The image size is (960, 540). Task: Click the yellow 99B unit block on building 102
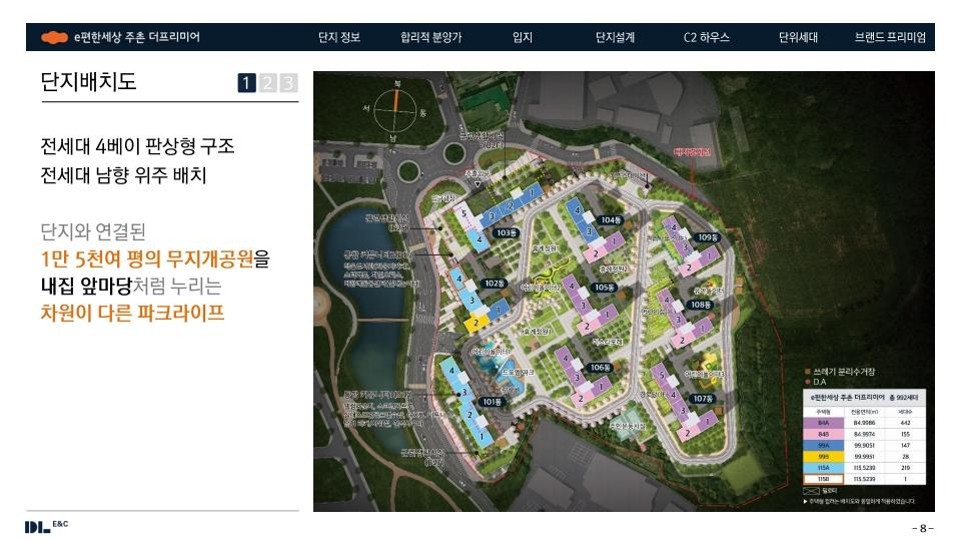click(476, 322)
